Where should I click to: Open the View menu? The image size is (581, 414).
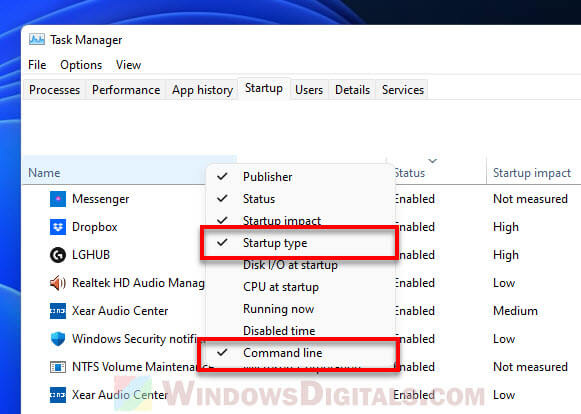(128, 65)
